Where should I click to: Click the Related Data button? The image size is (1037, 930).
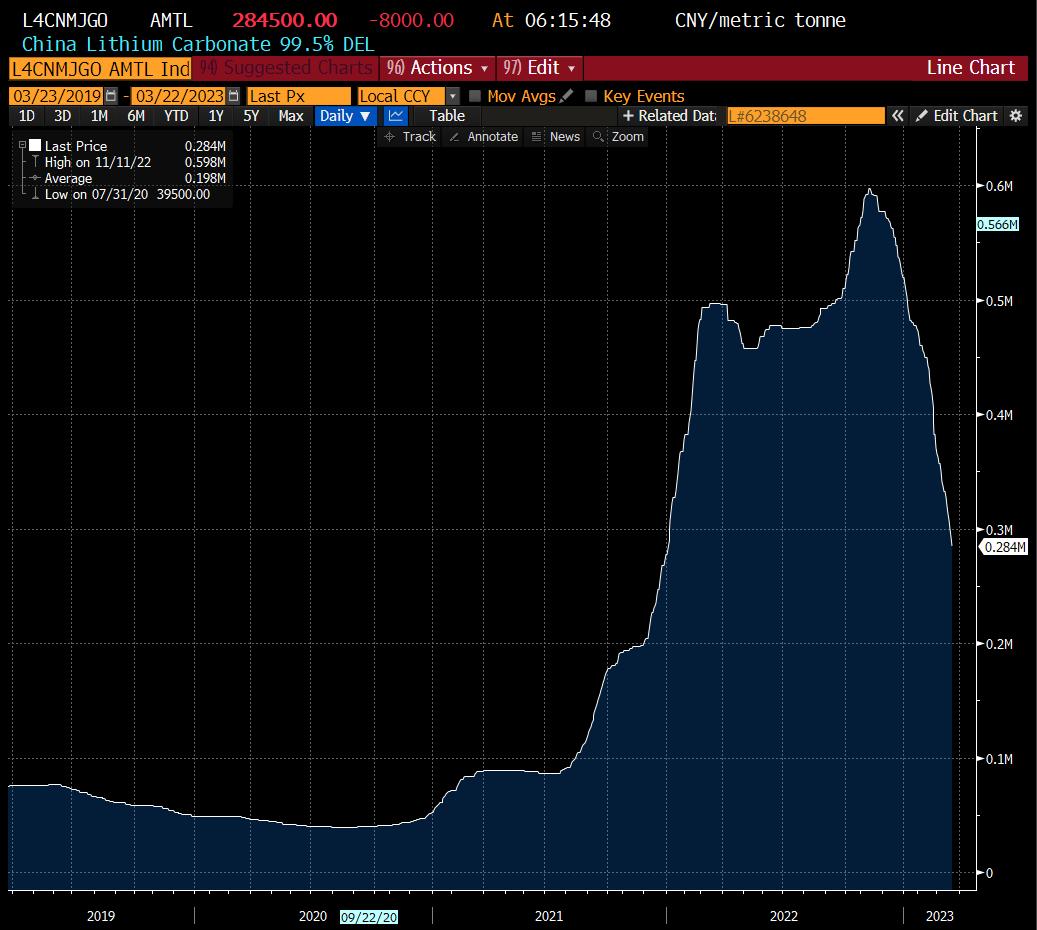click(670, 116)
